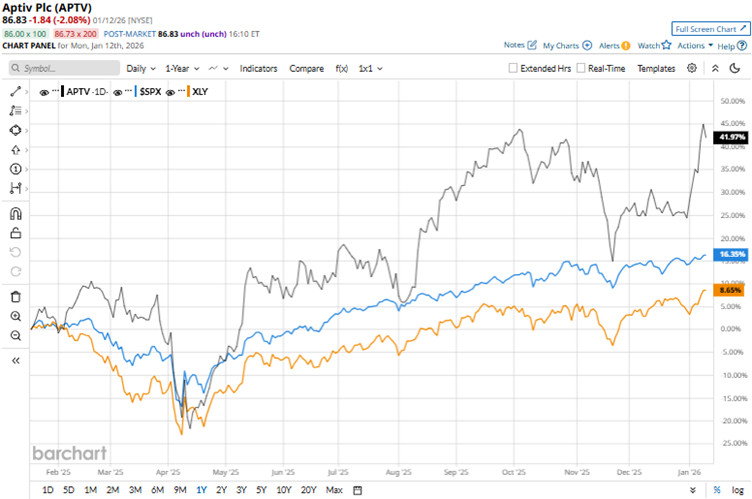Open the numbered annotation tool
This screenshot has width=752, height=499.
tap(15, 169)
